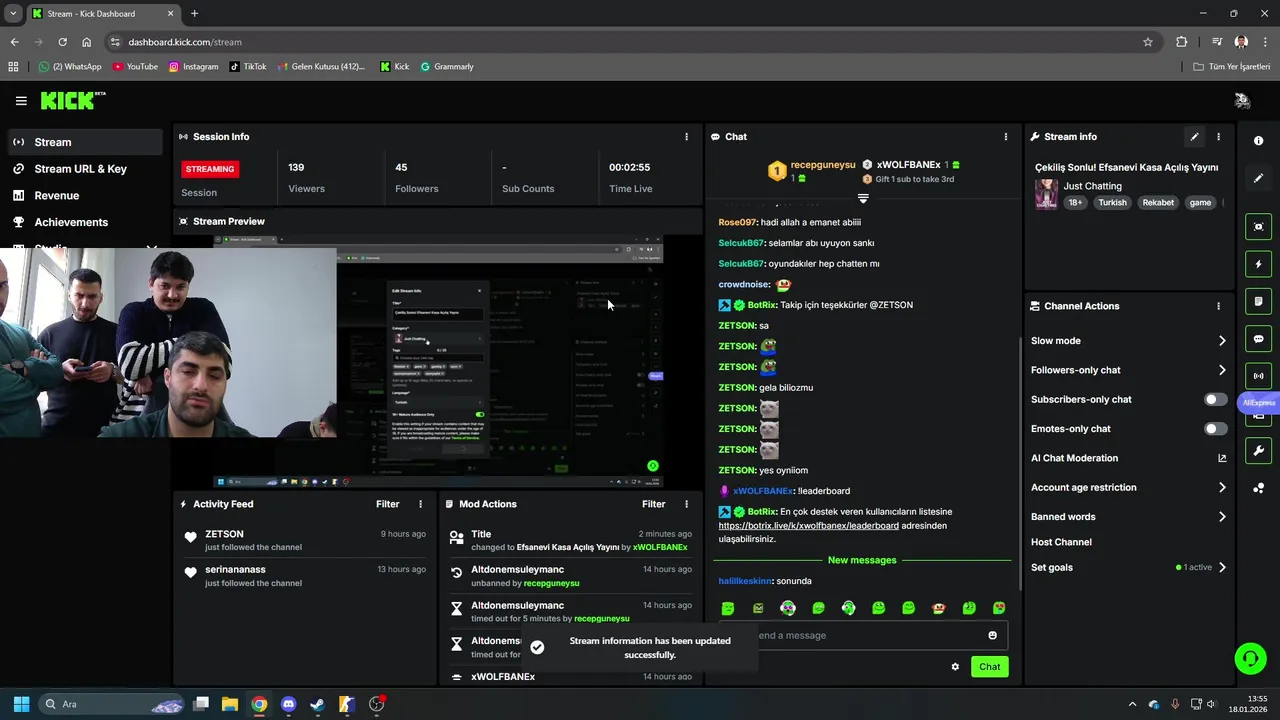Viewport: 1280px width, 720px height.
Task: Open the green support chat bubble
Action: click(x=1250, y=658)
